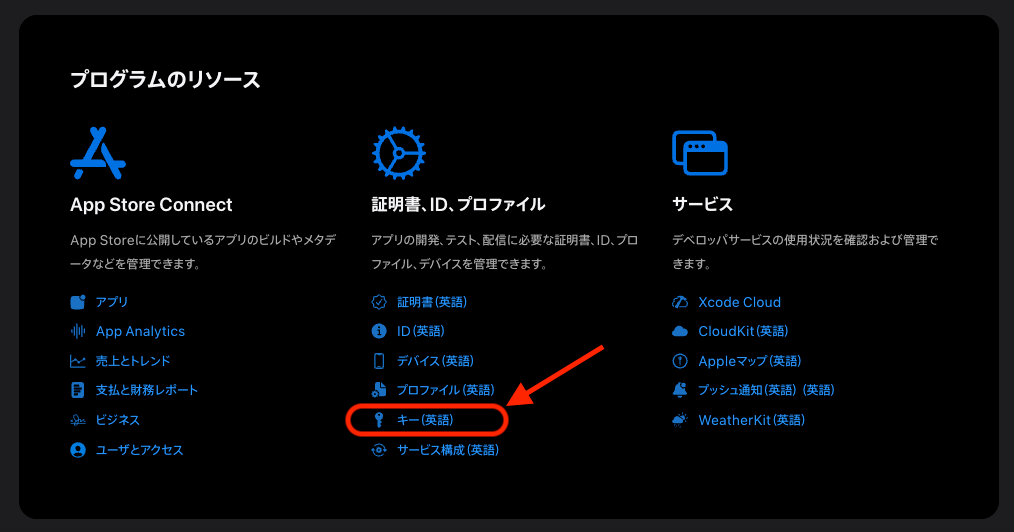Screen dimensions: 1014x532
Task: Open ユーザとアクセス link
Action: (140, 450)
